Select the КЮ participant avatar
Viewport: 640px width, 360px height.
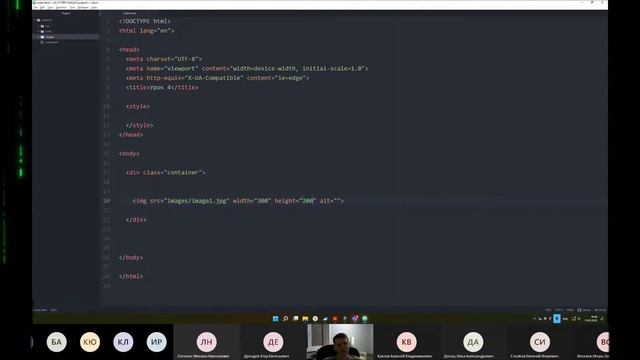click(90, 342)
